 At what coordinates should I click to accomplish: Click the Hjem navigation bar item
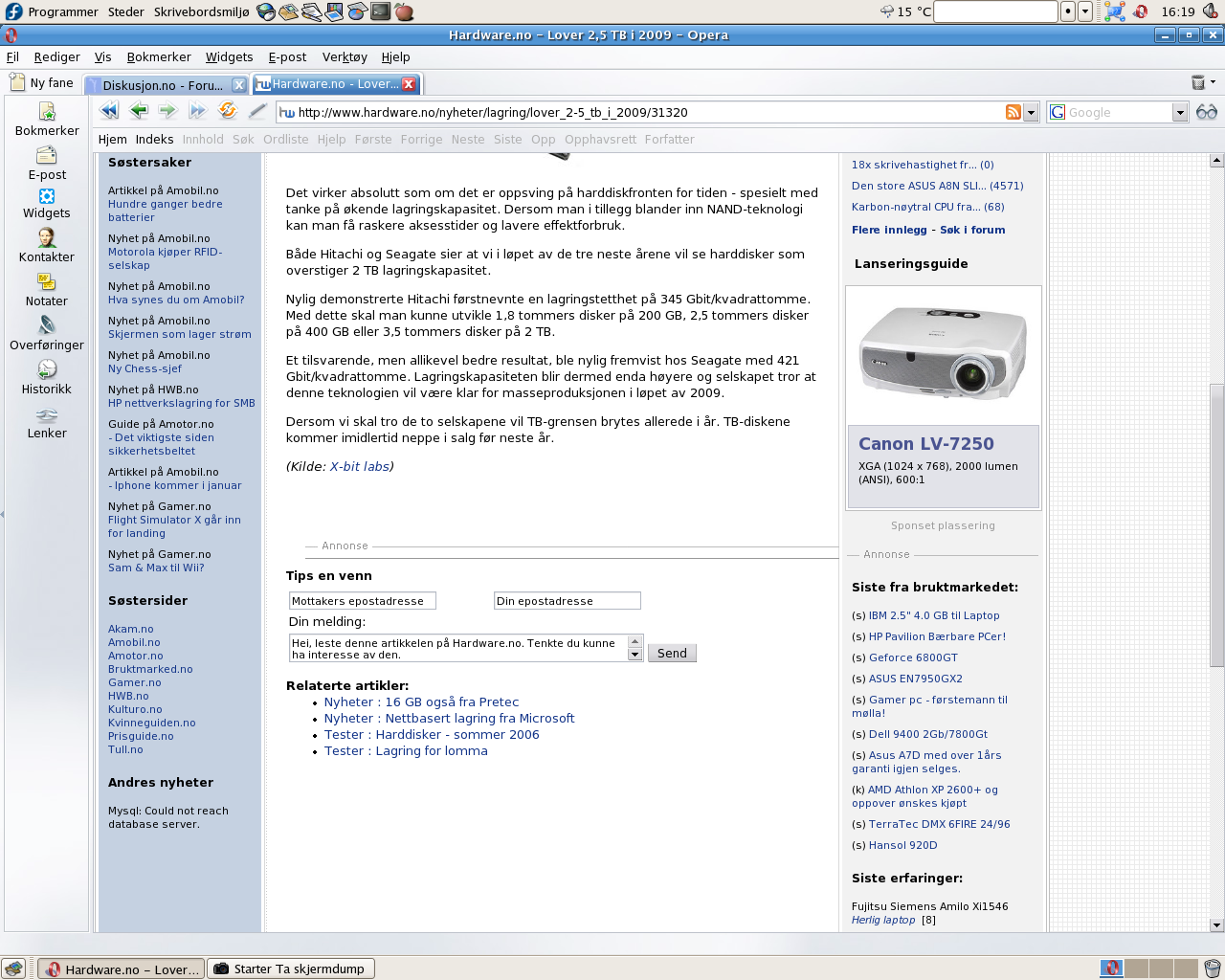112,139
